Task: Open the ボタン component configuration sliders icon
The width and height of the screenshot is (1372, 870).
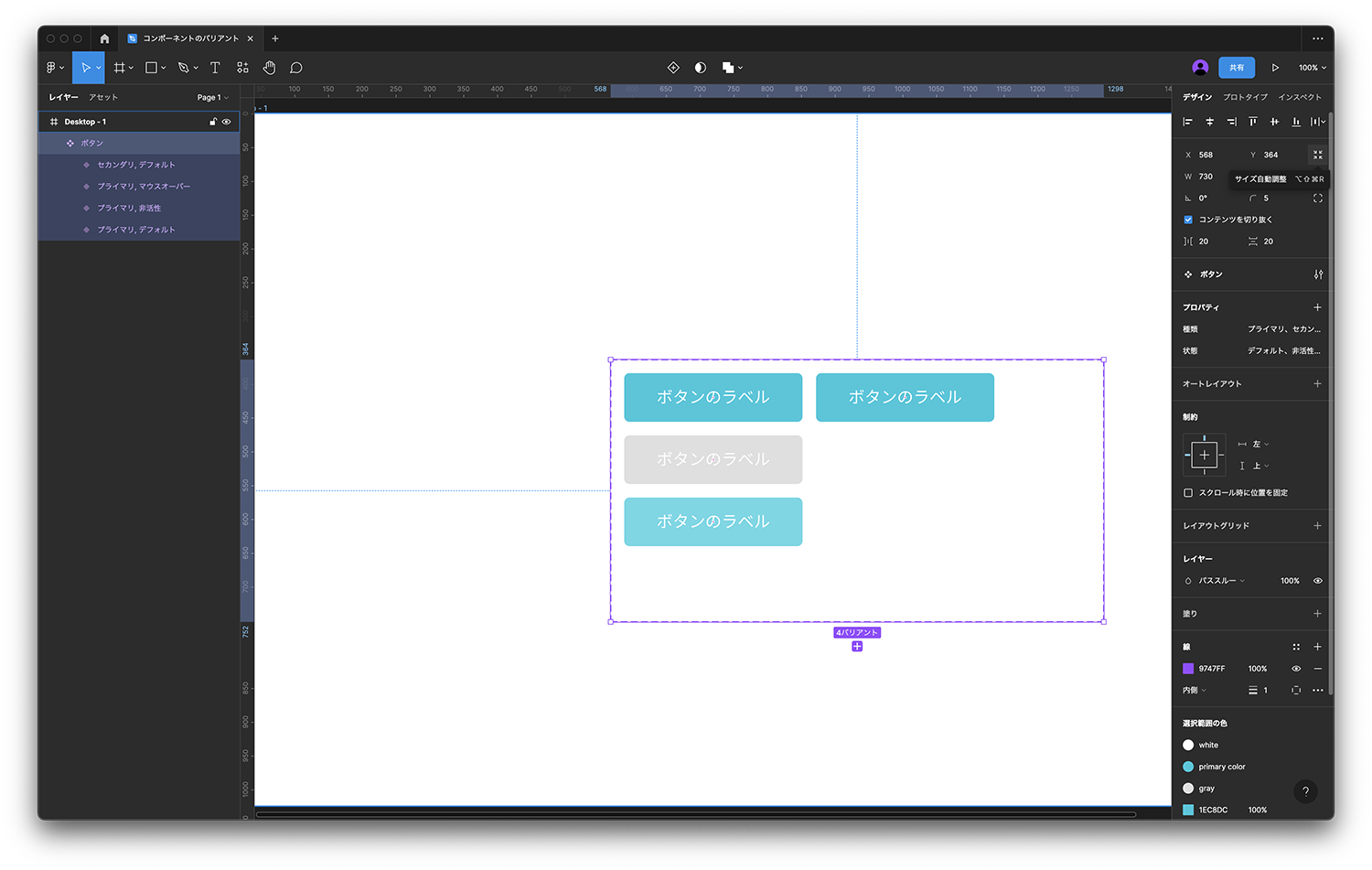Action: pyautogui.click(x=1318, y=274)
